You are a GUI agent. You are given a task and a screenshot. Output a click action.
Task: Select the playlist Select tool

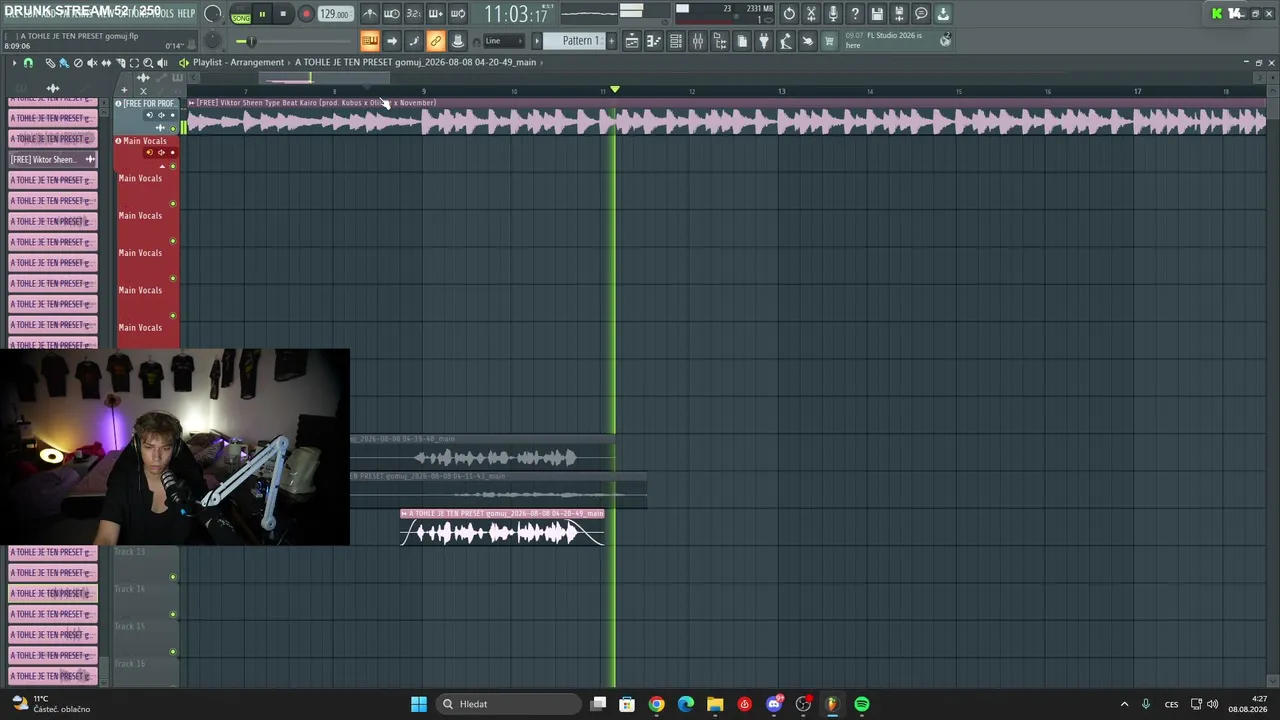[134, 62]
